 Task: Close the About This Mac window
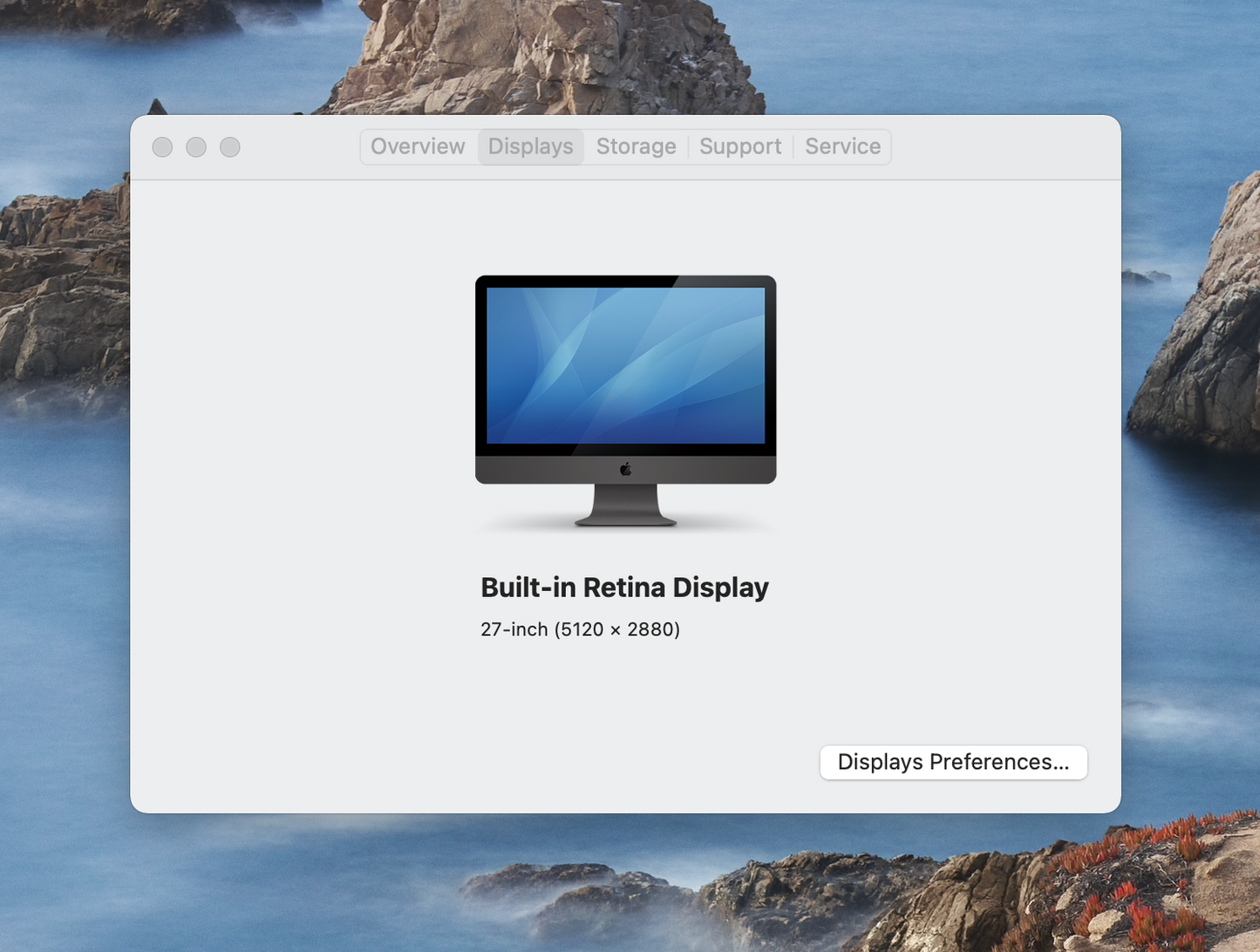162,146
